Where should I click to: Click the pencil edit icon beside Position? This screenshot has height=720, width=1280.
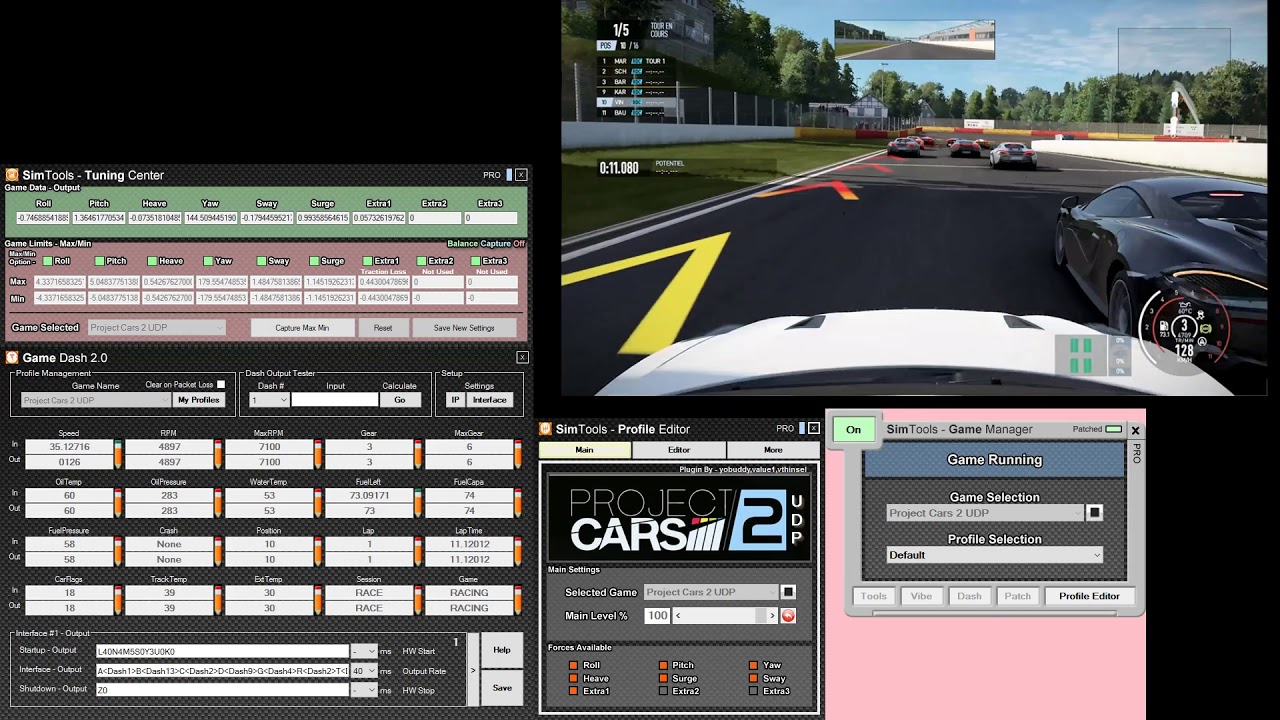[x=318, y=552]
